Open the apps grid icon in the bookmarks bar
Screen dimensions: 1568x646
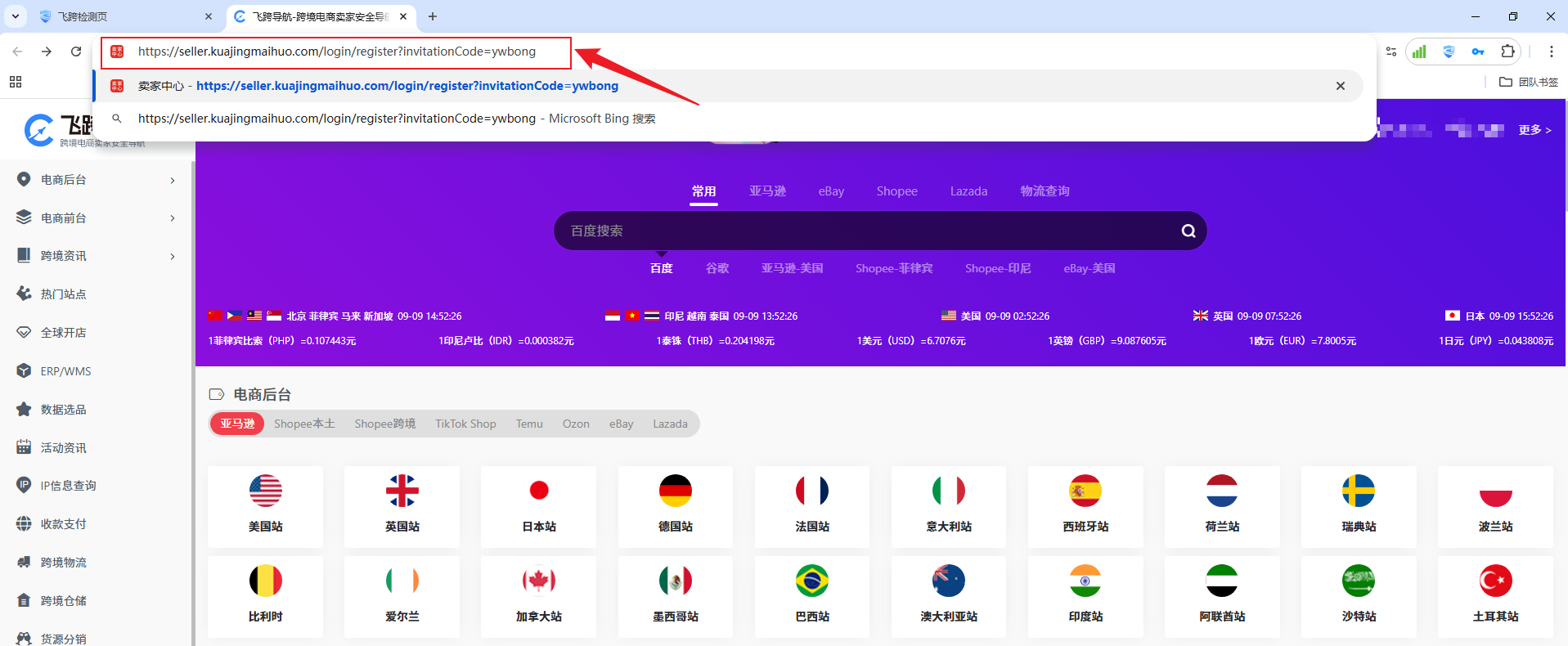coord(15,82)
